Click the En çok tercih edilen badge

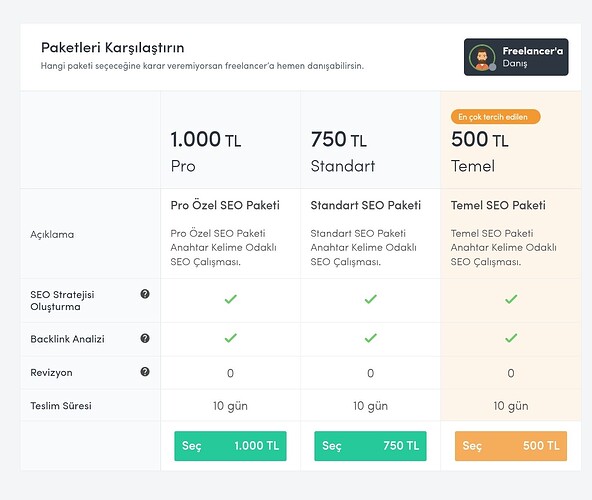(495, 117)
